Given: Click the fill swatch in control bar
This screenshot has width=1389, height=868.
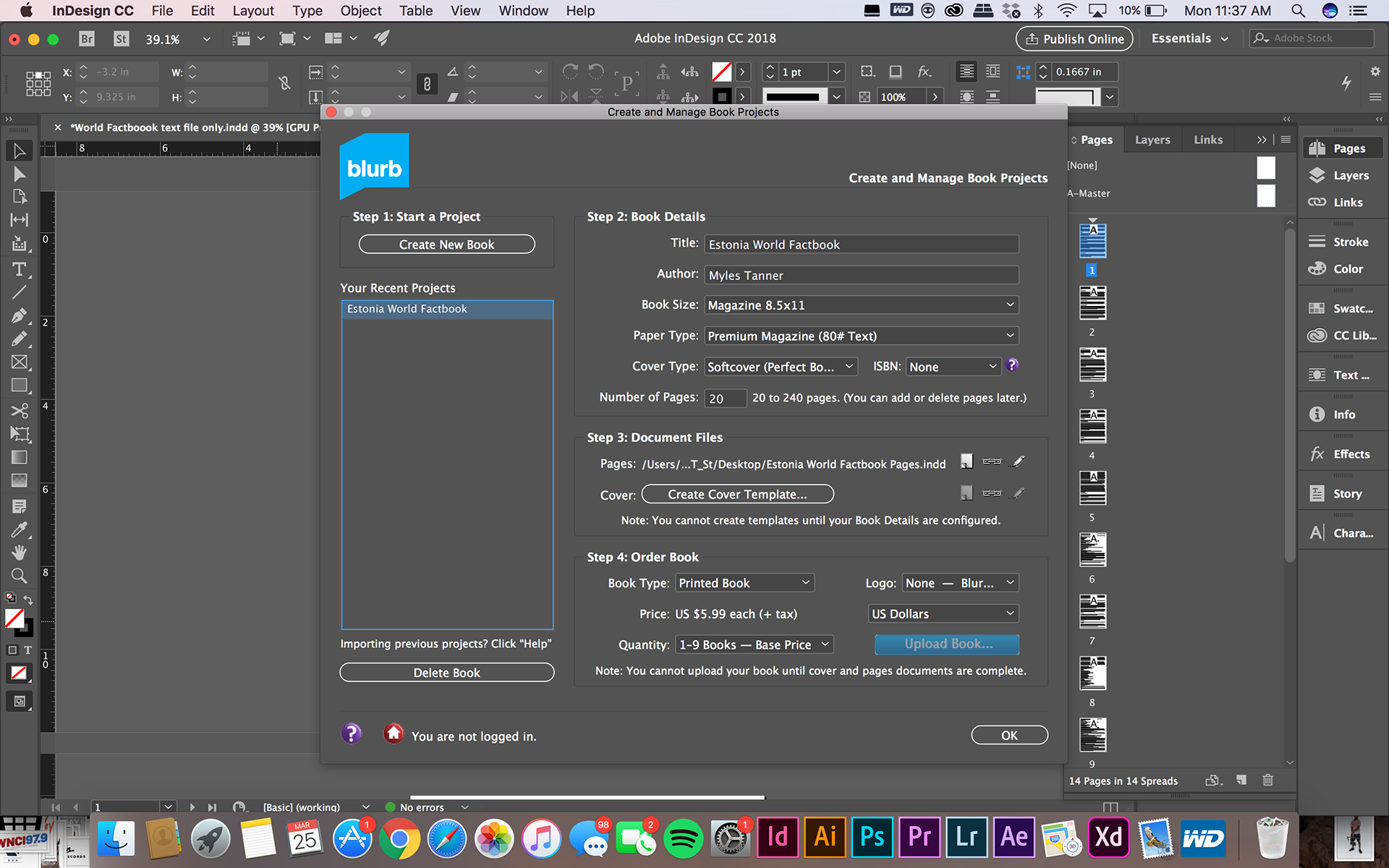Looking at the screenshot, I should [722, 72].
